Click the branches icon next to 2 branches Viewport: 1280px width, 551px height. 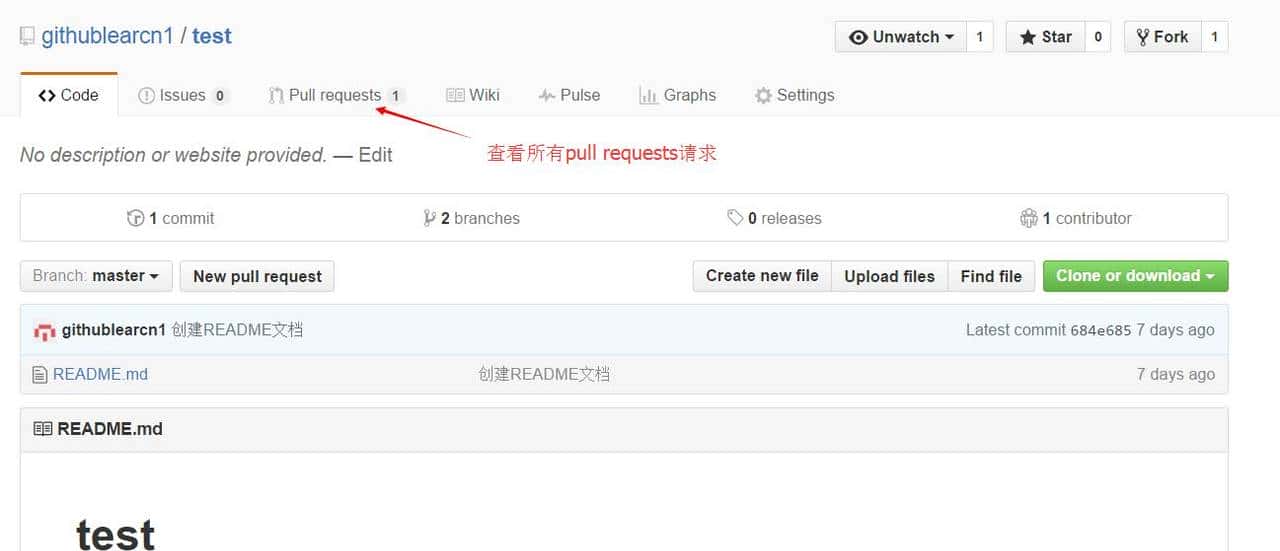click(429, 218)
